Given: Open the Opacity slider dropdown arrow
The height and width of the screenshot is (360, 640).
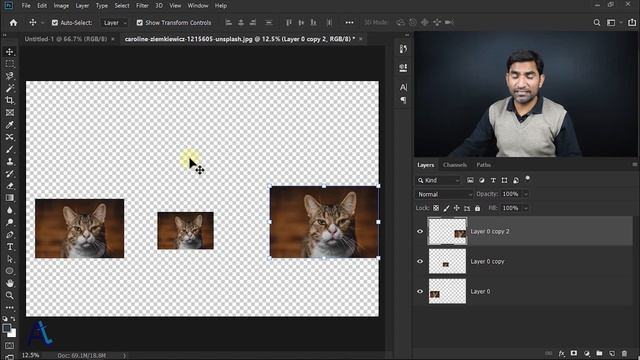Looking at the screenshot, I should 526,194.
